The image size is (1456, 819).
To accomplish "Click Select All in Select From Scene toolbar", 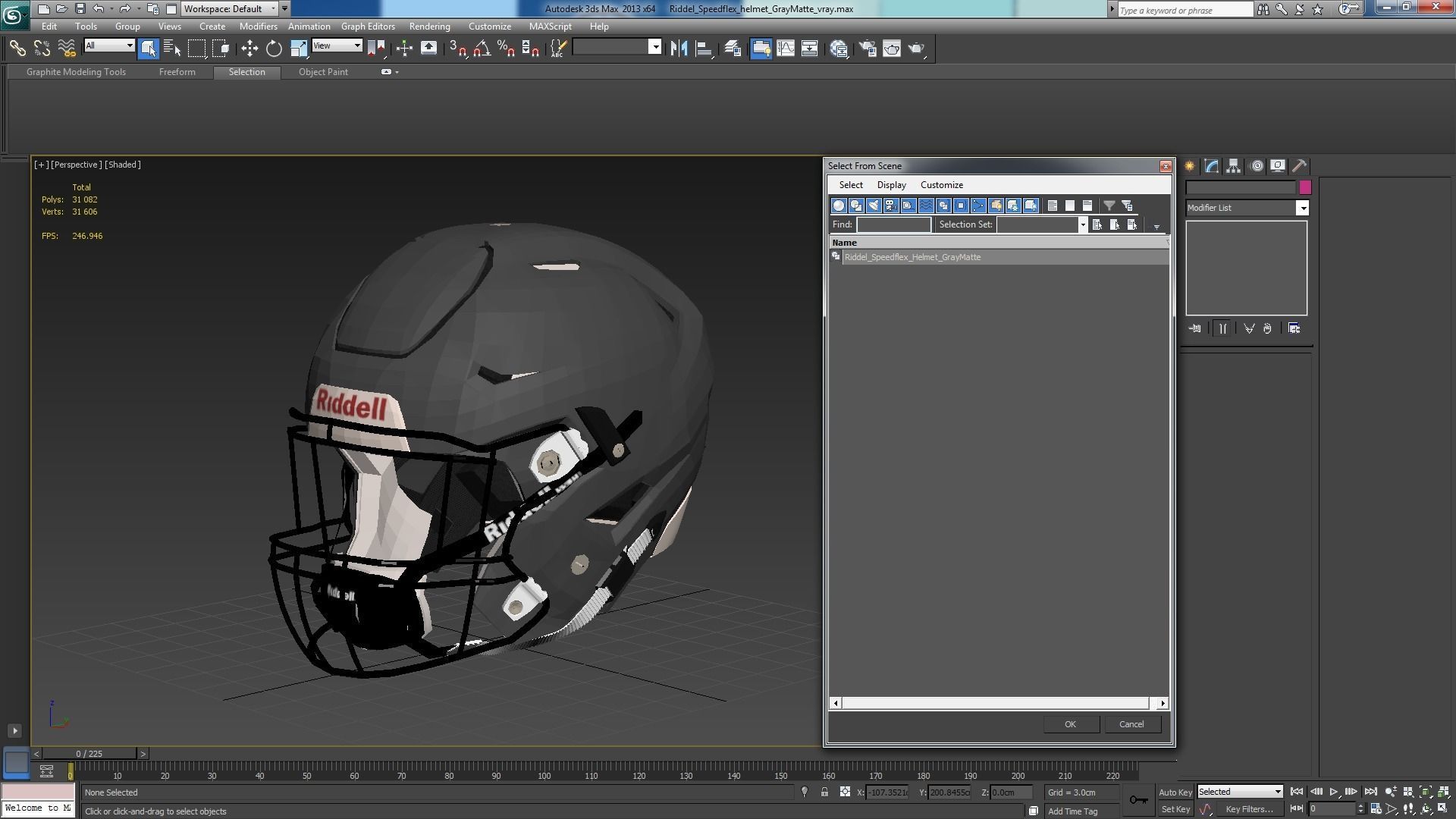I will pyautogui.click(x=1053, y=206).
